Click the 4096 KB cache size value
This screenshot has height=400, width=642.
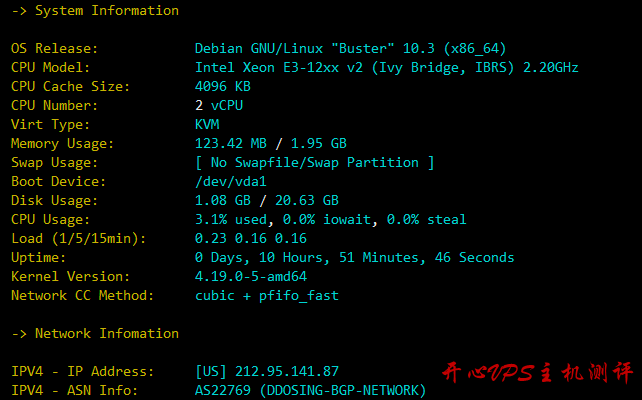point(223,86)
